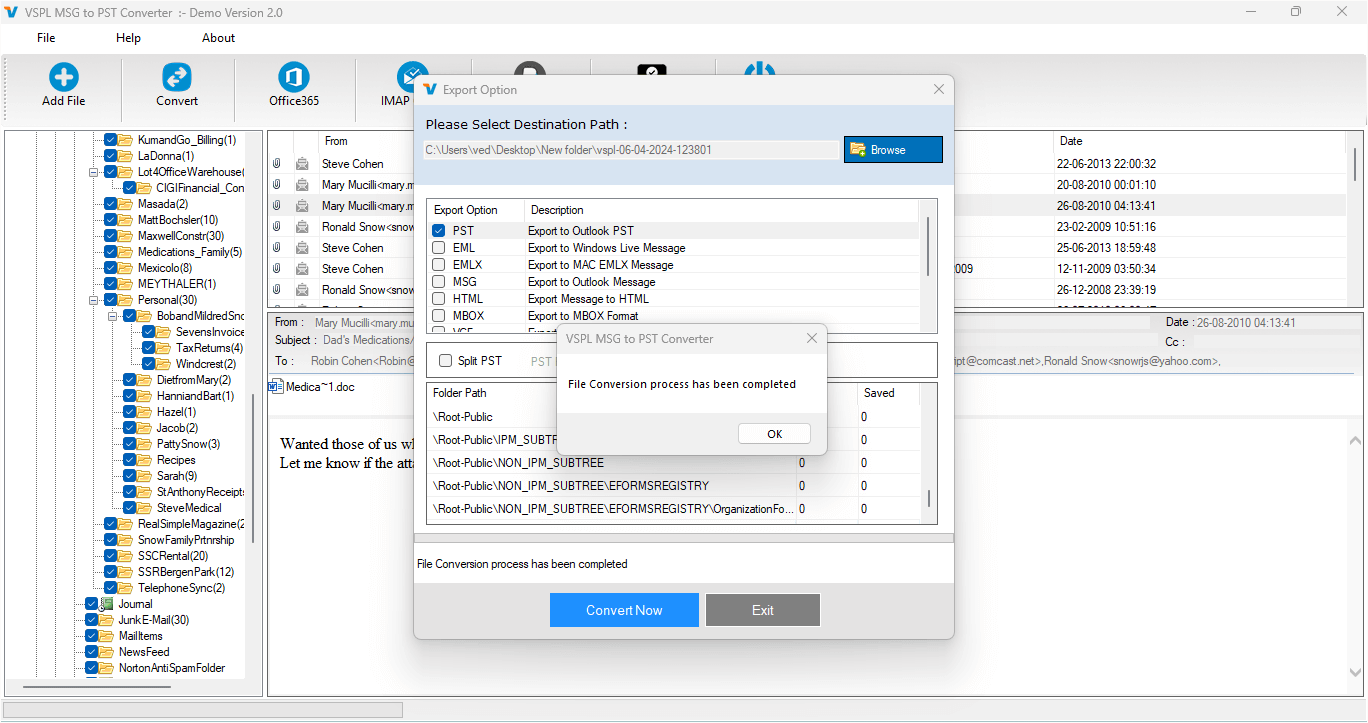
Task: Uncheck the PST export option
Action: (x=439, y=231)
